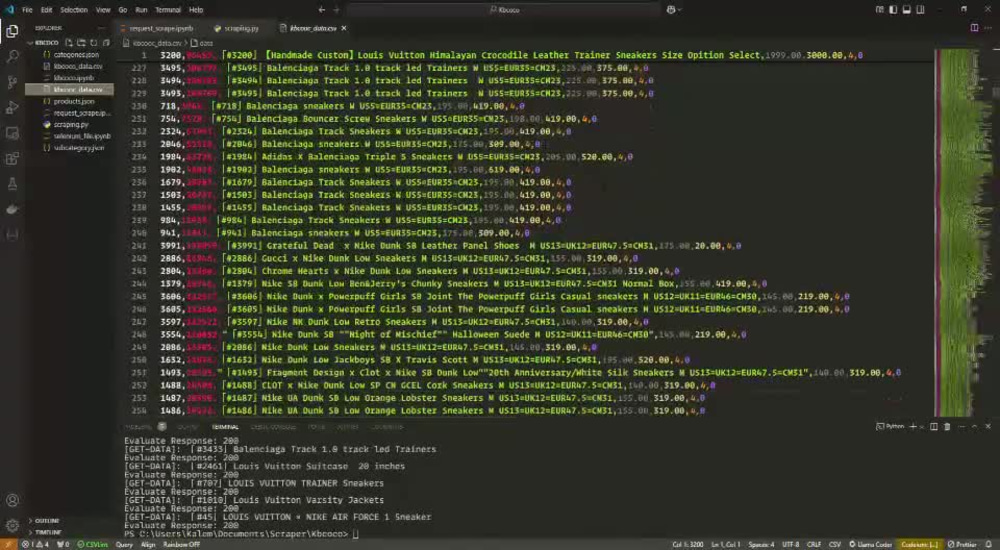The width and height of the screenshot is (1000, 550).
Task: Toggle the Secondary Side Bar layout icon
Action: [920, 10]
